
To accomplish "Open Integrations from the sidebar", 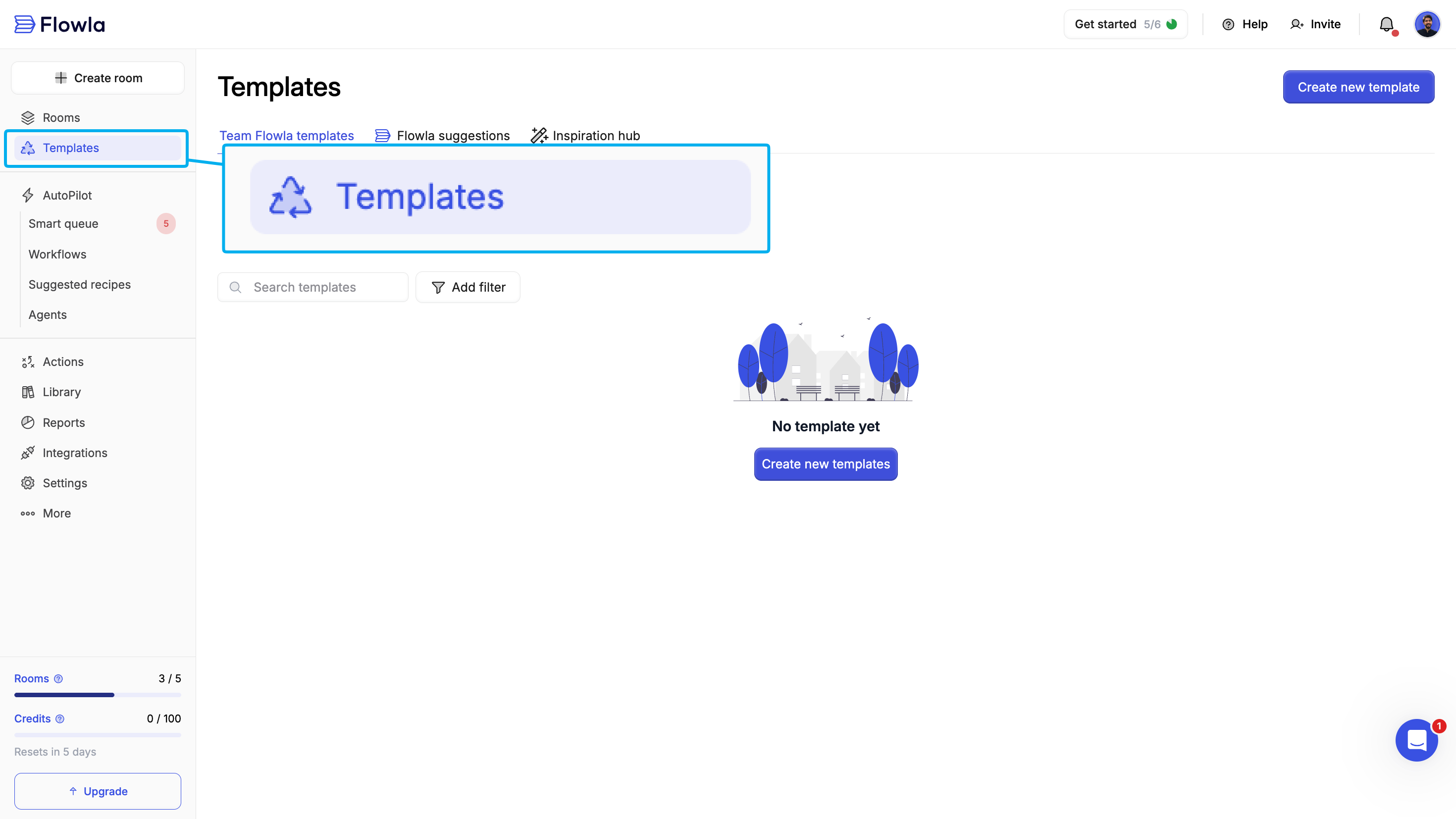I will (x=75, y=453).
